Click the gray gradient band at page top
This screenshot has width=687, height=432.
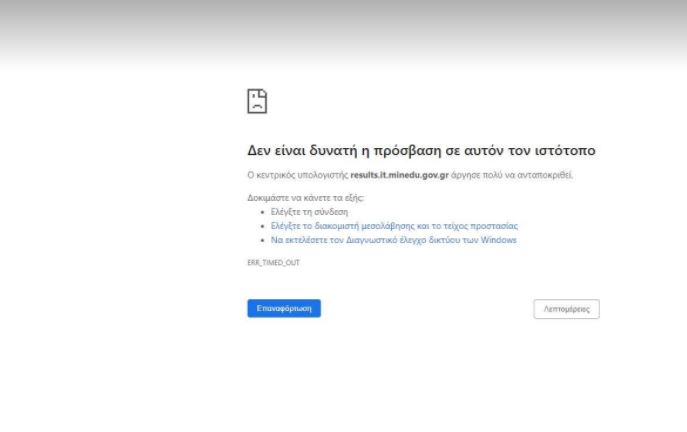[343, 30]
